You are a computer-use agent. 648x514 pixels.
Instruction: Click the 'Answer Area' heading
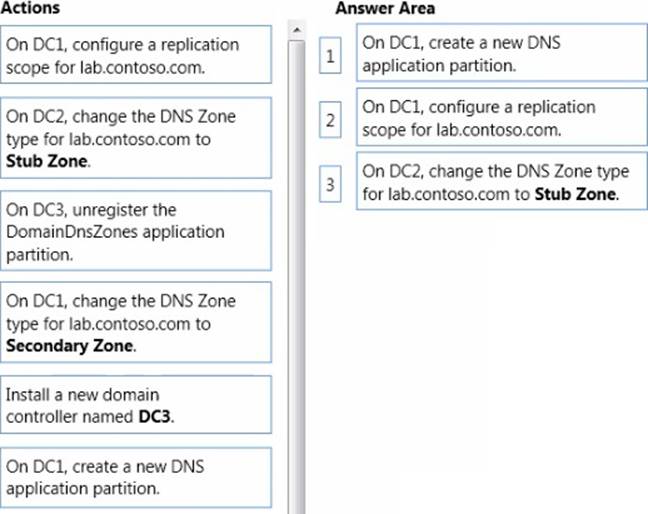tap(384, 9)
